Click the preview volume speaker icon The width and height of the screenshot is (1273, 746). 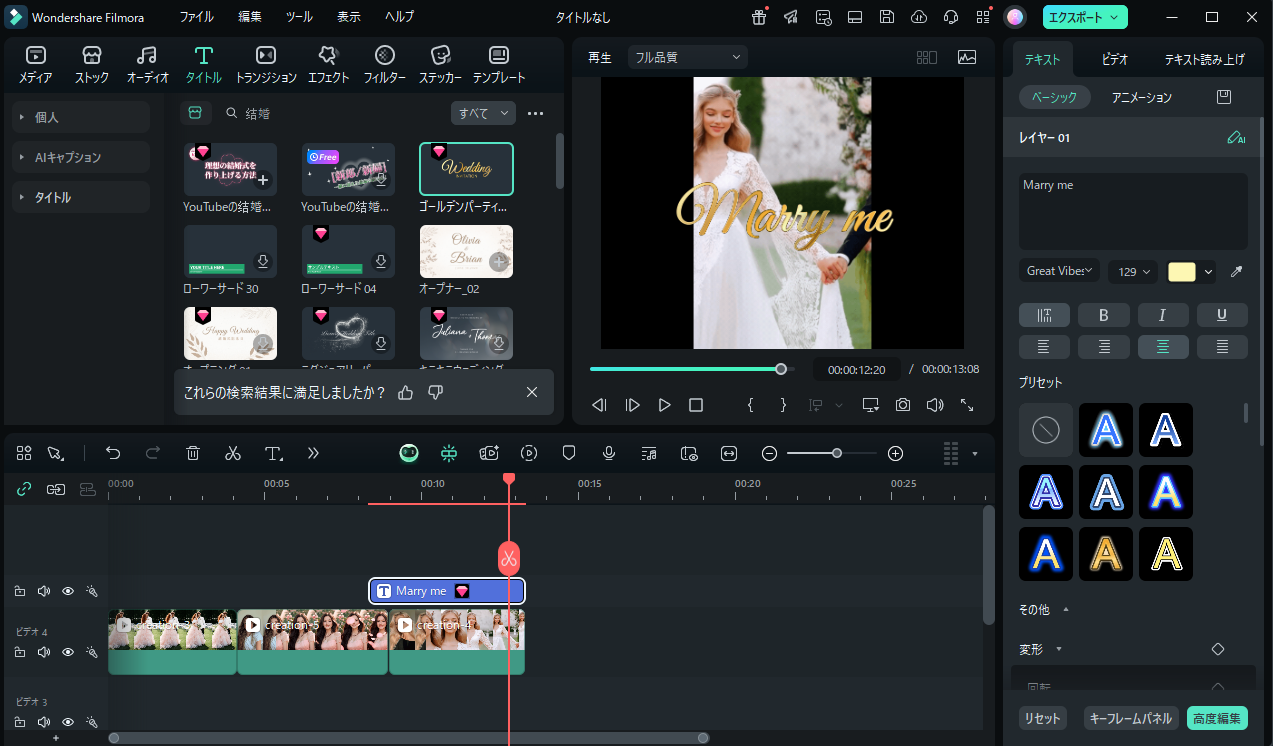tap(935, 405)
